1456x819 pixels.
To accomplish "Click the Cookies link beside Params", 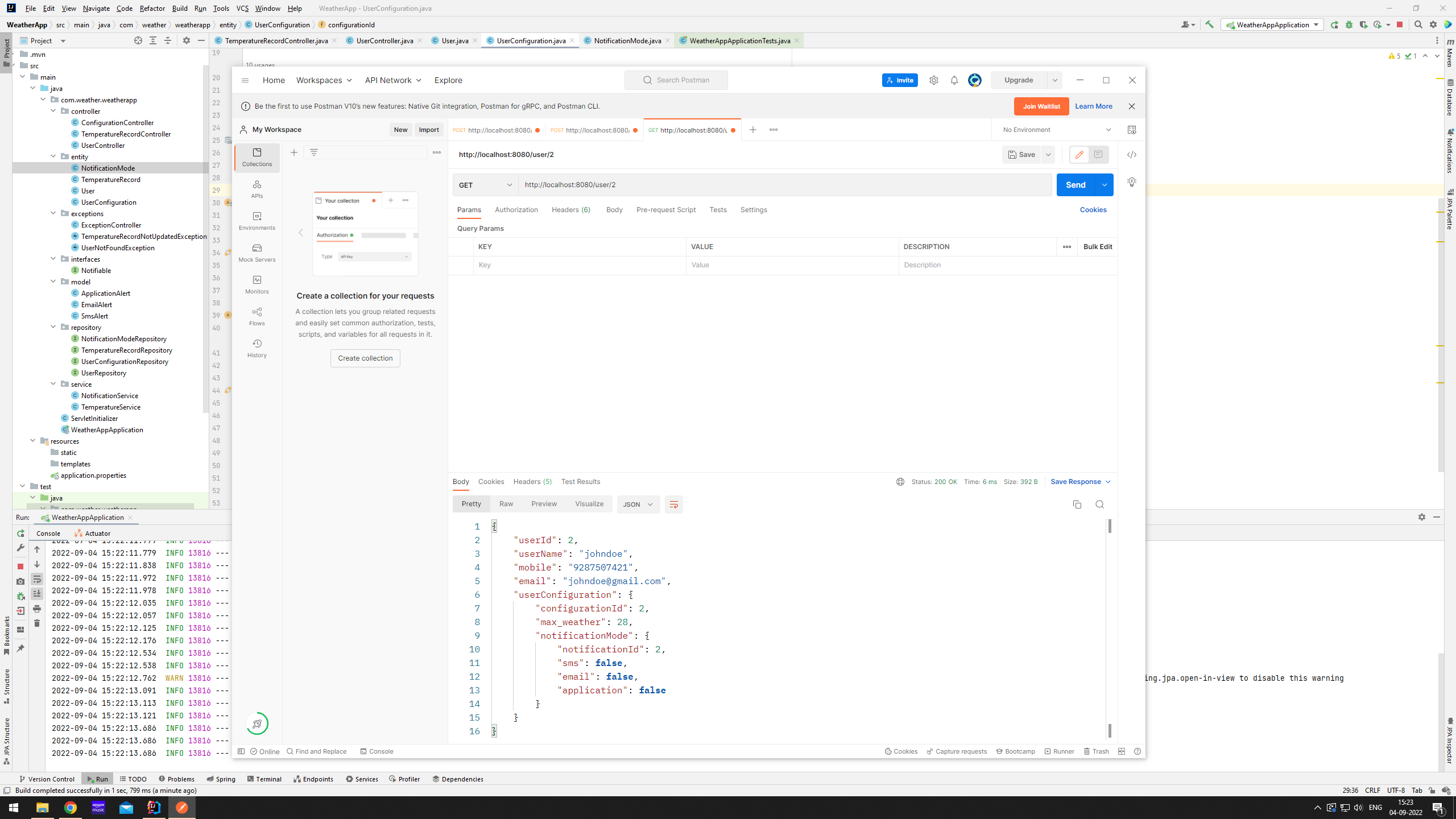I will pos(1093,210).
